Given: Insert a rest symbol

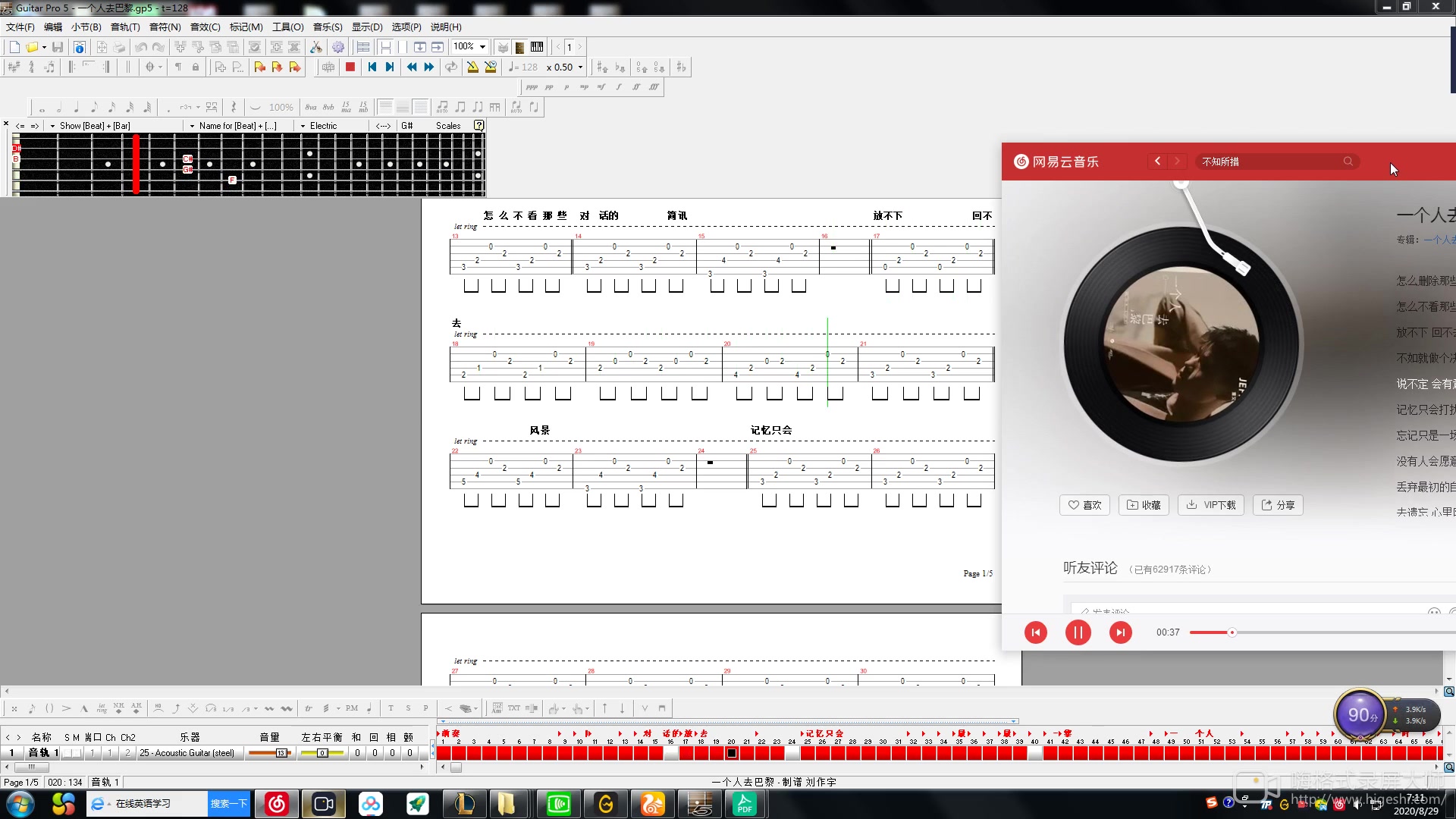Looking at the screenshot, I should 234,108.
